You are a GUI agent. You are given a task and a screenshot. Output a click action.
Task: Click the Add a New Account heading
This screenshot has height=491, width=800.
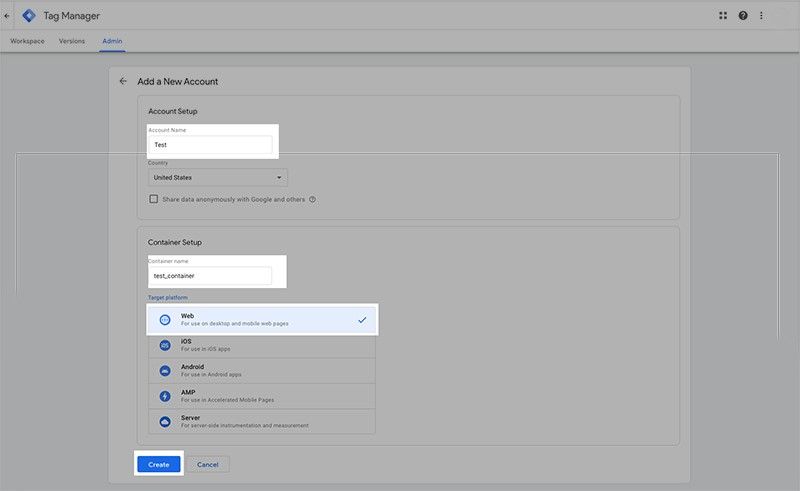(x=178, y=82)
